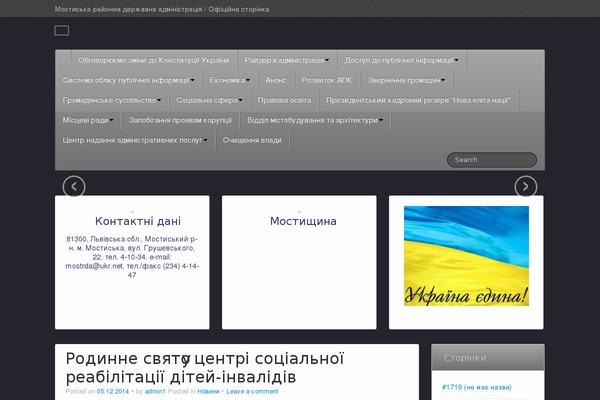600x400 pixels.
Task: Open the Анонс menu item
Action: pos(276,80)
